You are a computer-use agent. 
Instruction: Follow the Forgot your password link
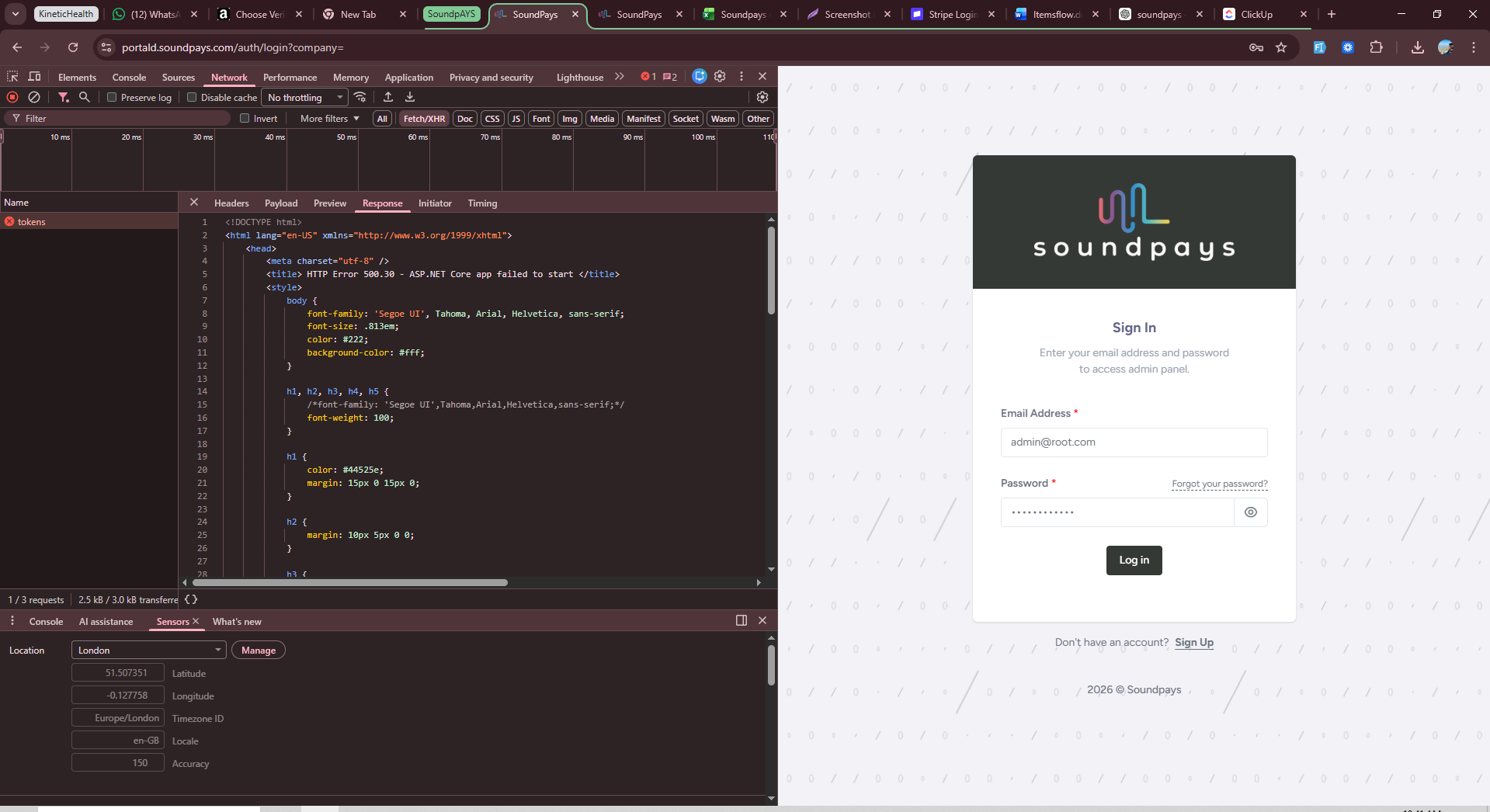1219,484
